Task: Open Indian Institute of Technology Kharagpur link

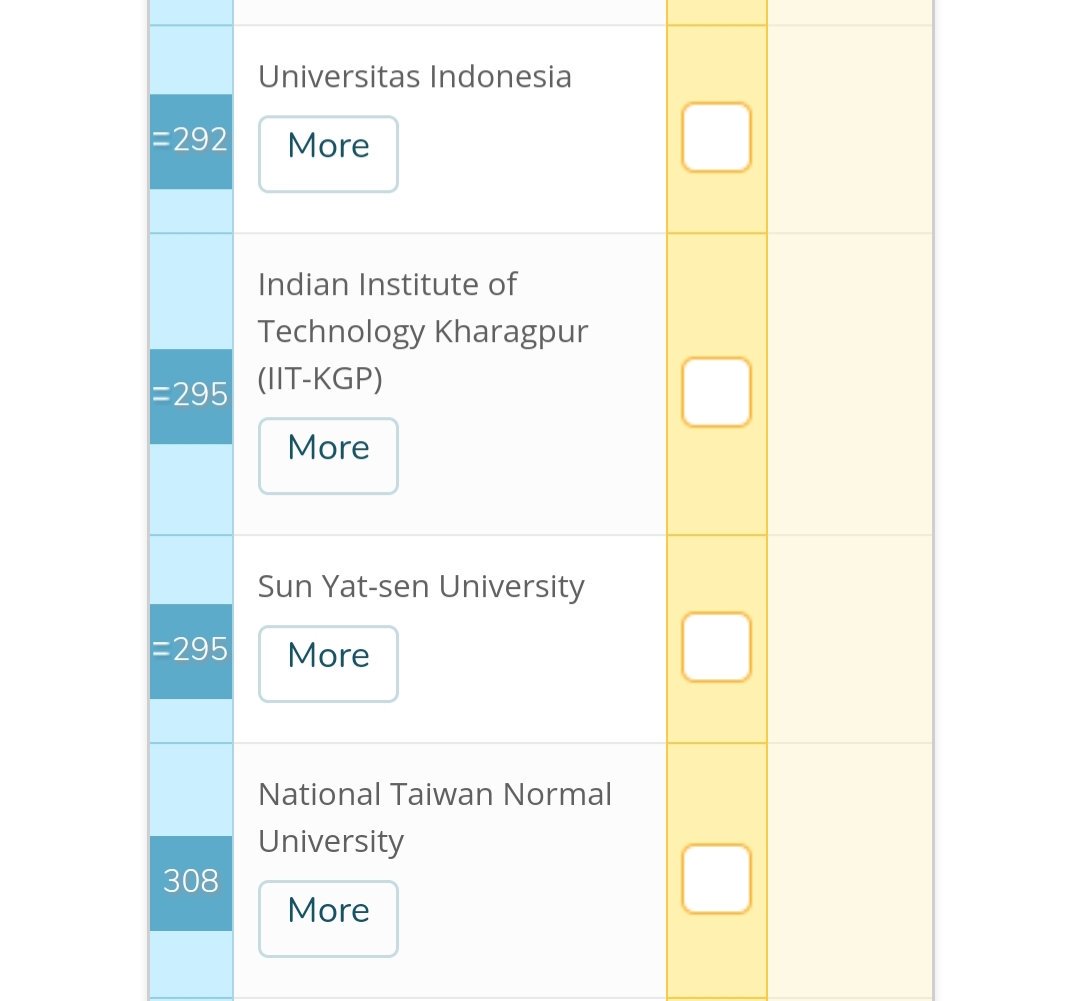Action: [x=423, y=331]
